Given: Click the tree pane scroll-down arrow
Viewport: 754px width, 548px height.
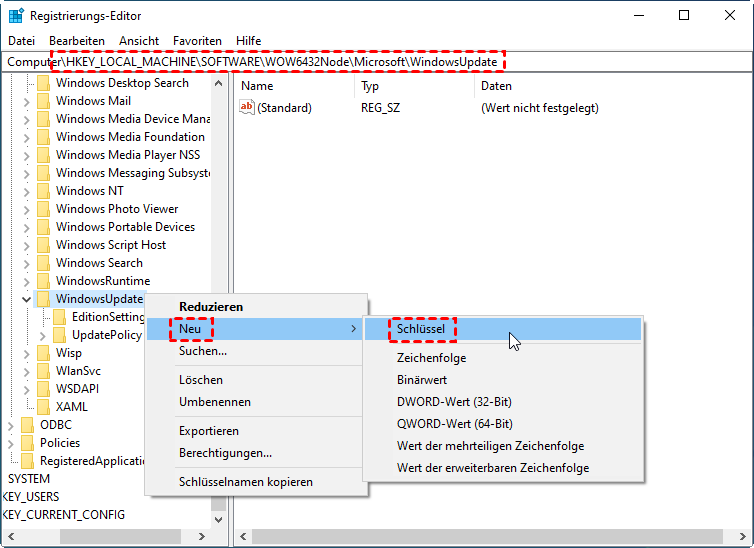Looking at the screenshot, I should click(218, 520).
